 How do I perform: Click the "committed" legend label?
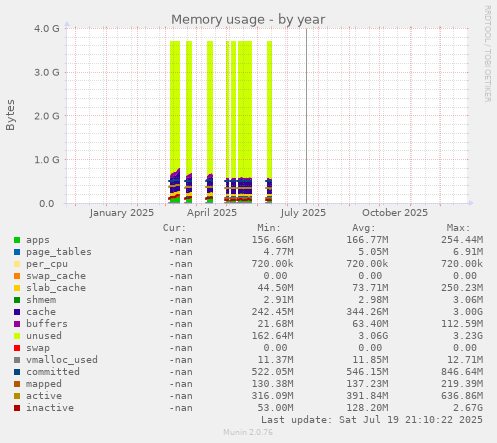(53, 372)
